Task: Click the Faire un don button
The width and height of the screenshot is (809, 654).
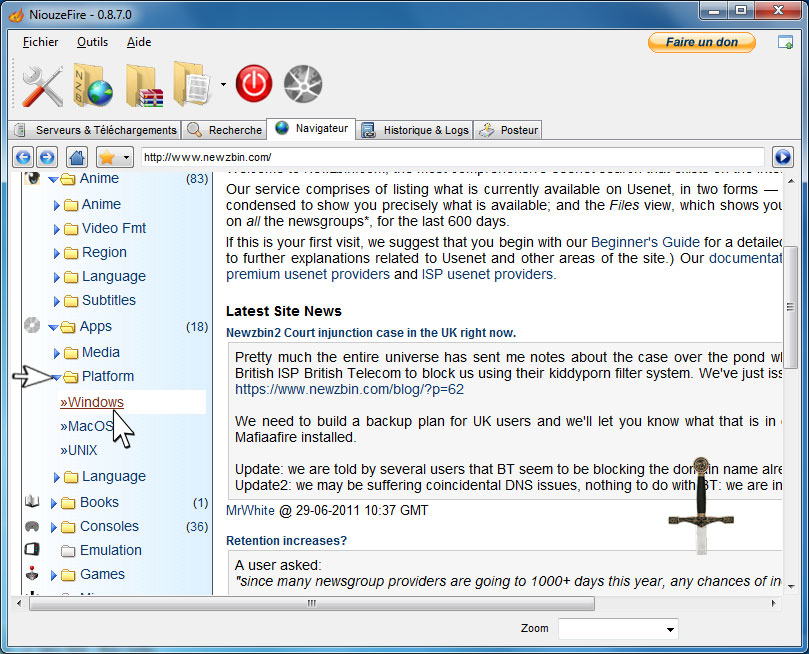Action: 702,42
